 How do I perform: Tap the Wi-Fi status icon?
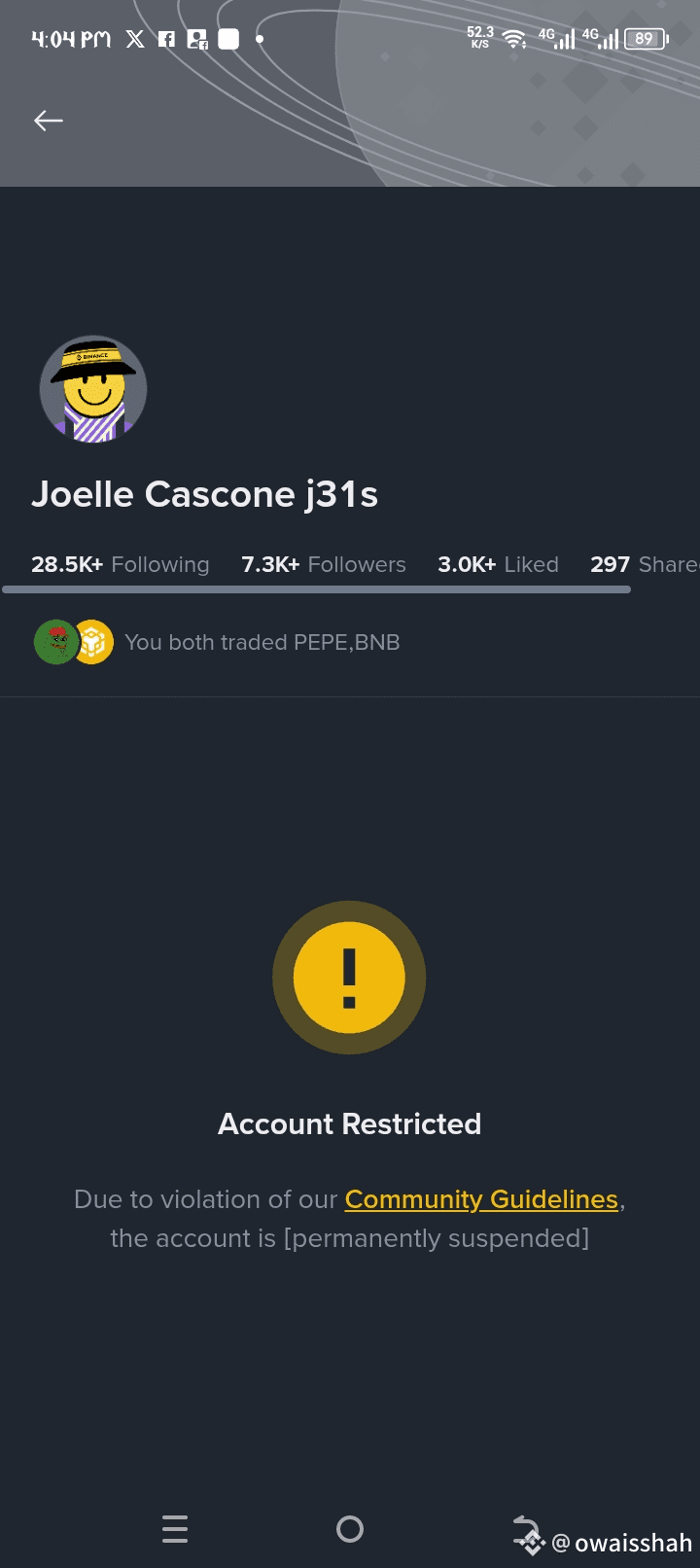point(514,39)
